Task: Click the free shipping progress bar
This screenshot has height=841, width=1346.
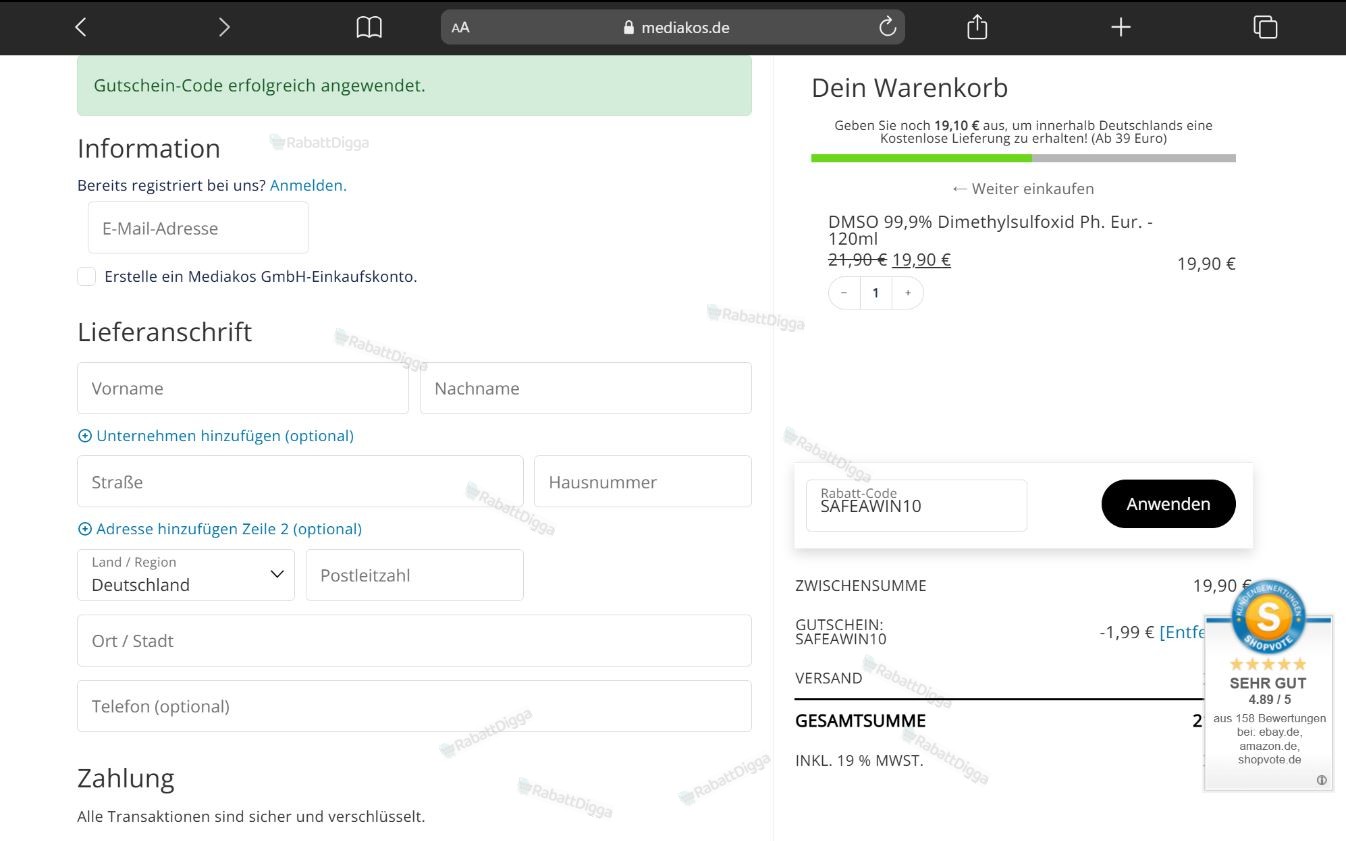Action: 1023,158
